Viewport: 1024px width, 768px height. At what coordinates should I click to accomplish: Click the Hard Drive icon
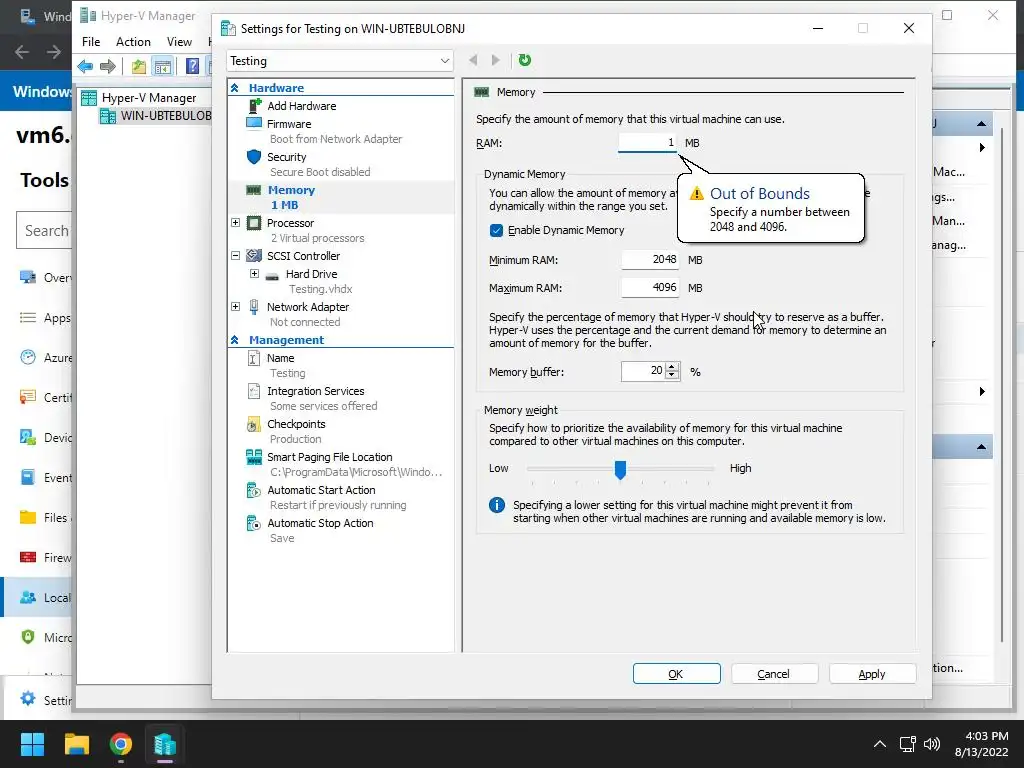tap(272, 275)
